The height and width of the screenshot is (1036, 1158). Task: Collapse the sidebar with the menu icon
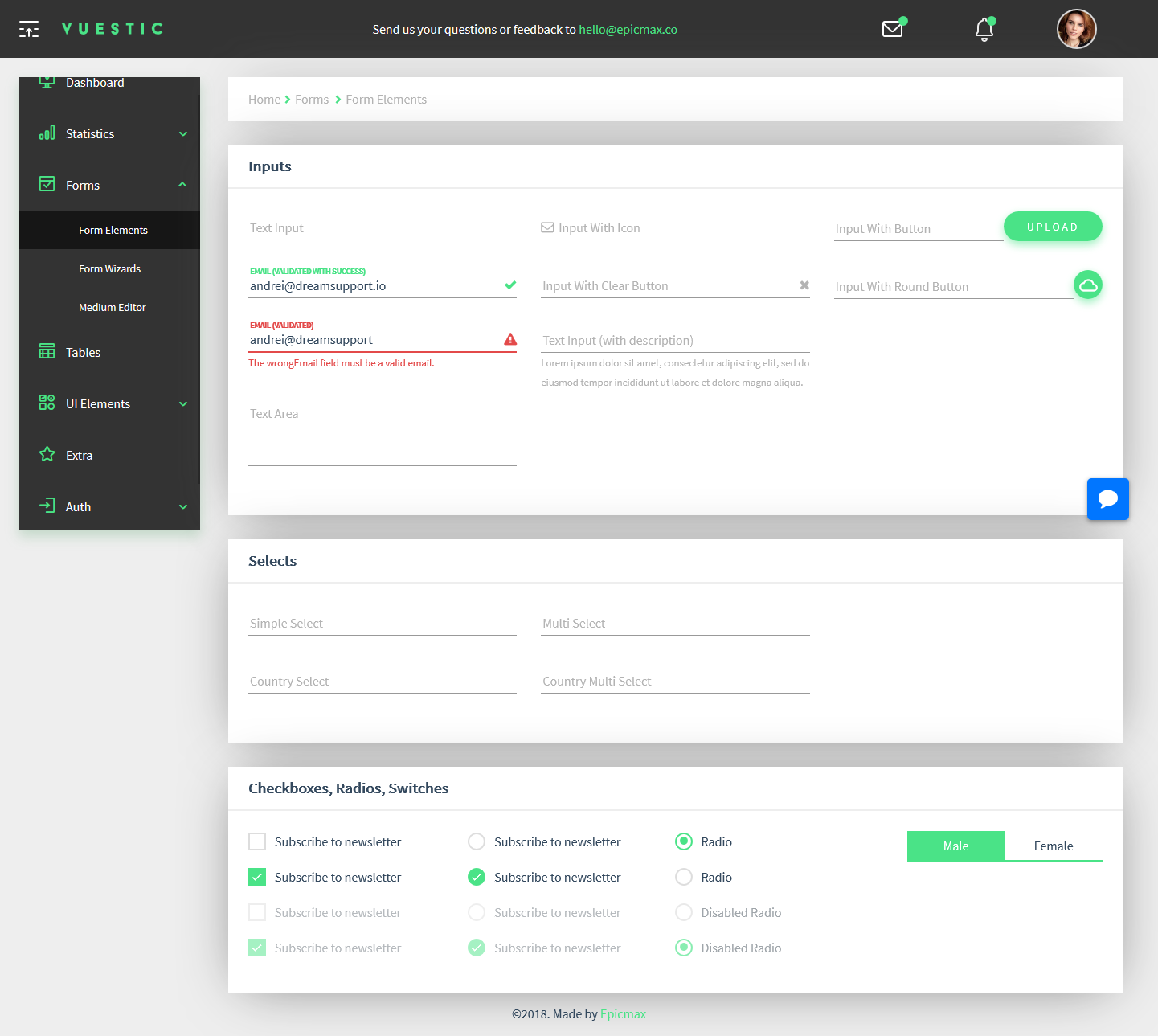pos(29,30)
